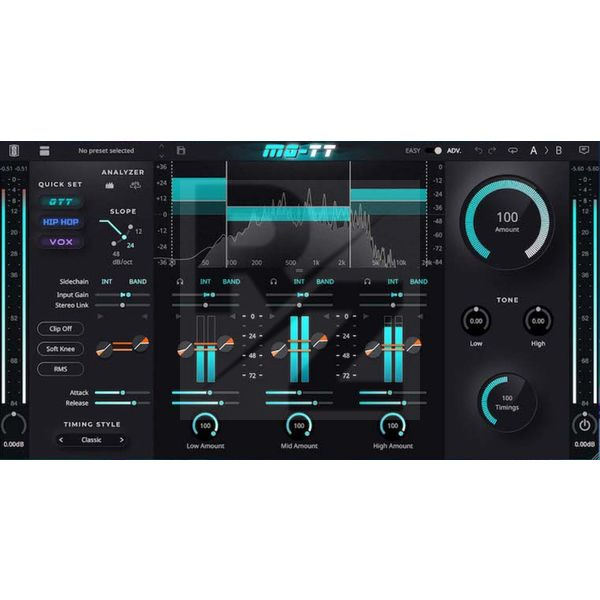Solo the low band with headphones icon
Image resolution: width=600 pixels, height=600 pixels.
point(180,282)
